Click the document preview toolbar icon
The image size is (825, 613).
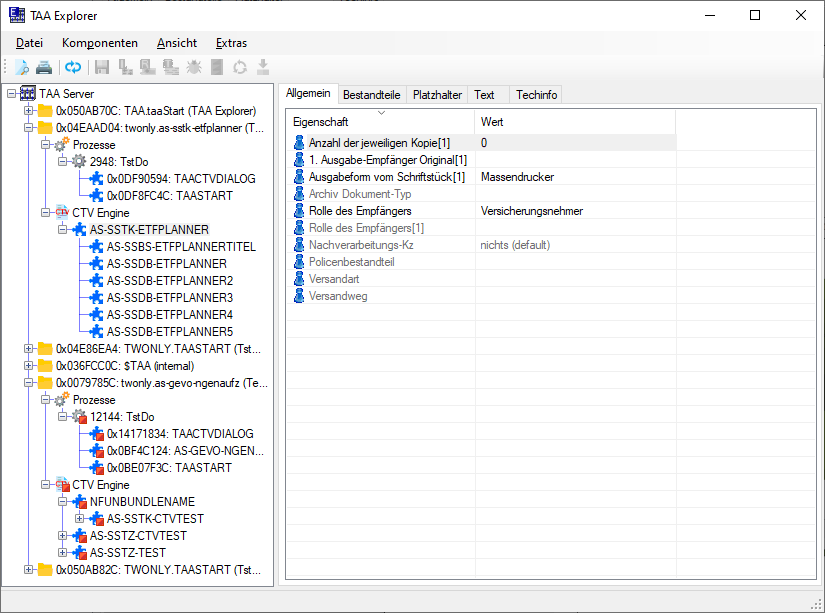(x=22, y=68)
